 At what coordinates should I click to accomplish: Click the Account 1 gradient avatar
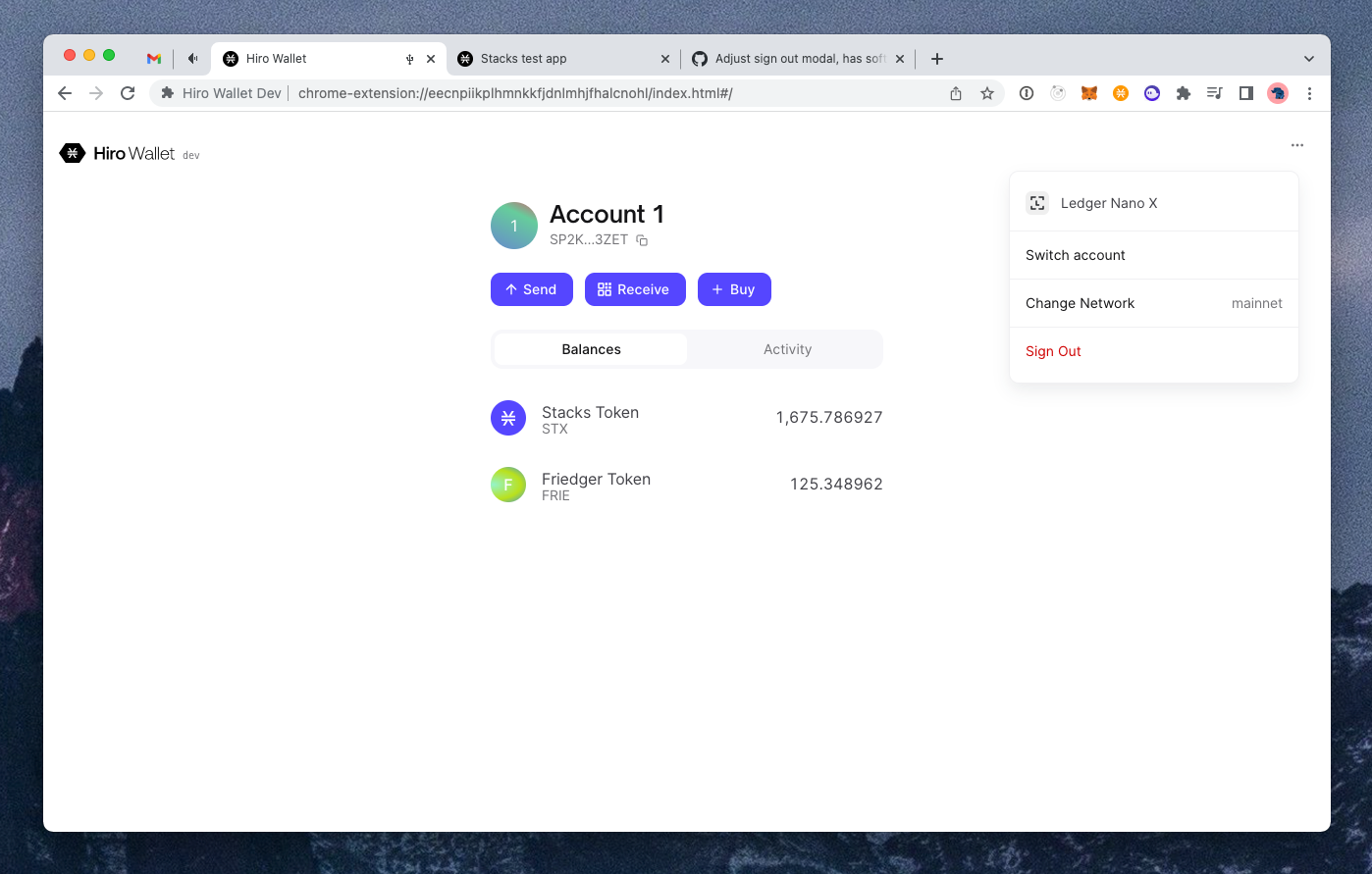(513, 225)
